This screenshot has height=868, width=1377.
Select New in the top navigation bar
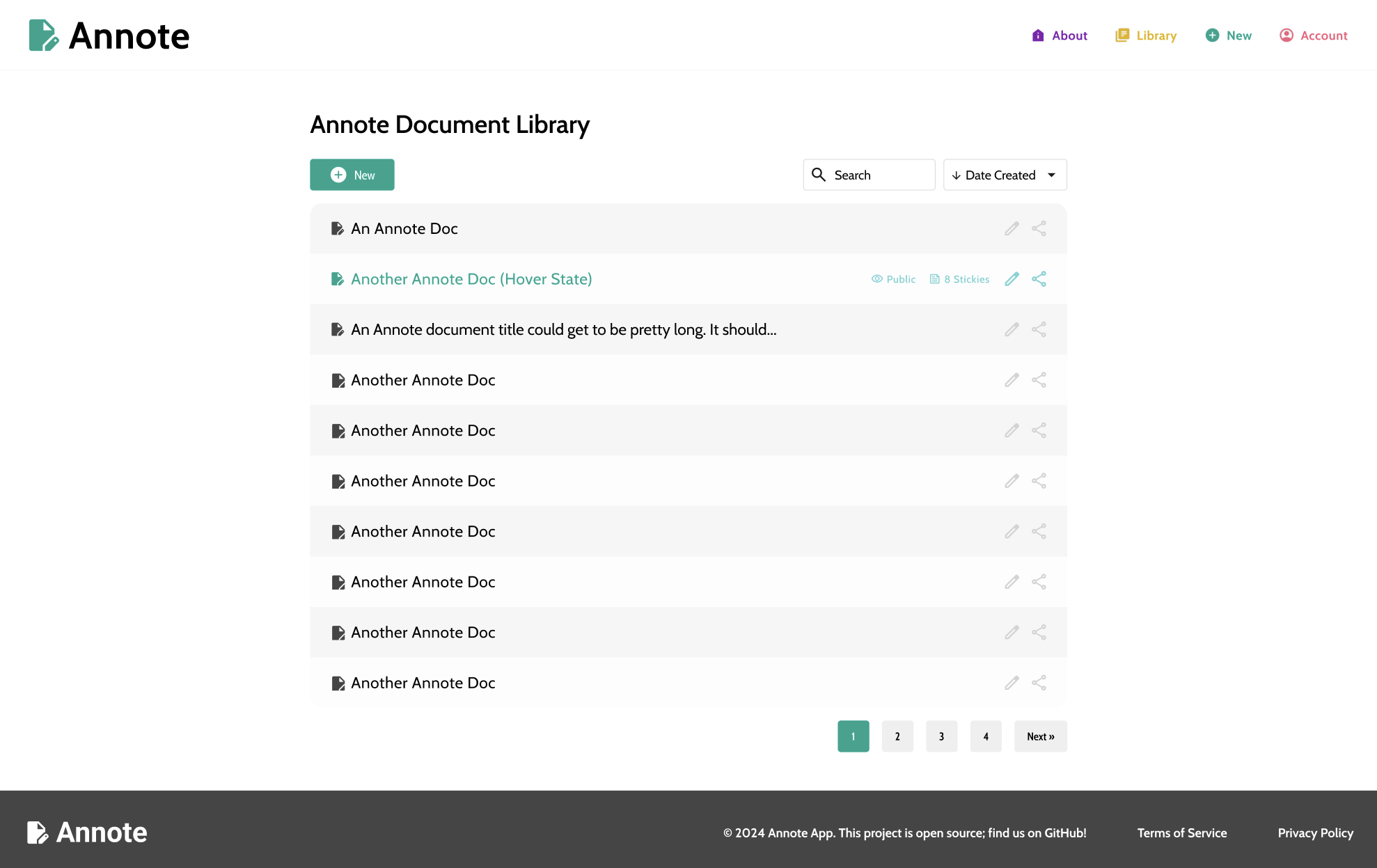tap(1229, 35)
